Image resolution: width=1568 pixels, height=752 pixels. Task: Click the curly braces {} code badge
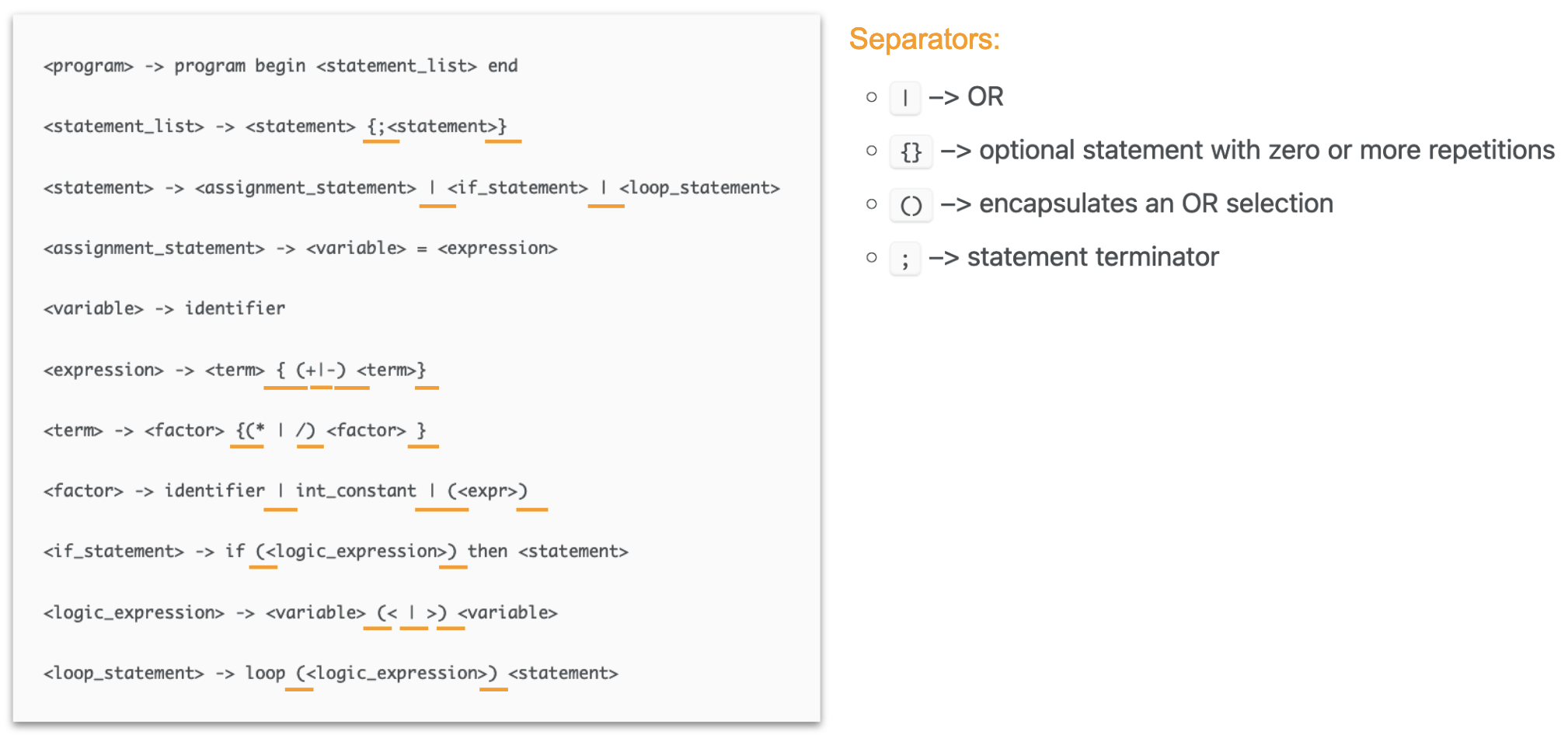(x=911, y=151)
